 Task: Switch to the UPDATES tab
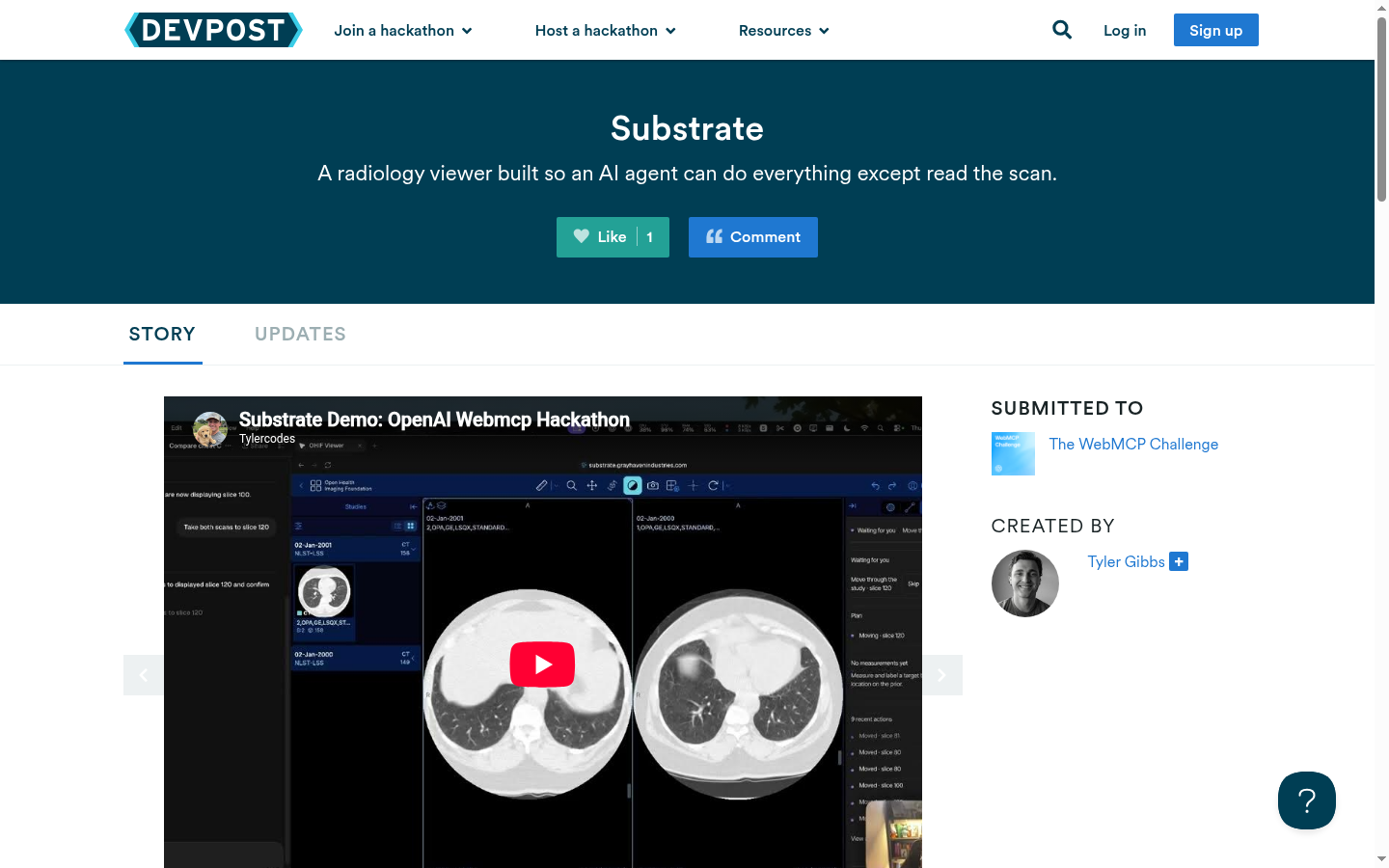point(300,334)
